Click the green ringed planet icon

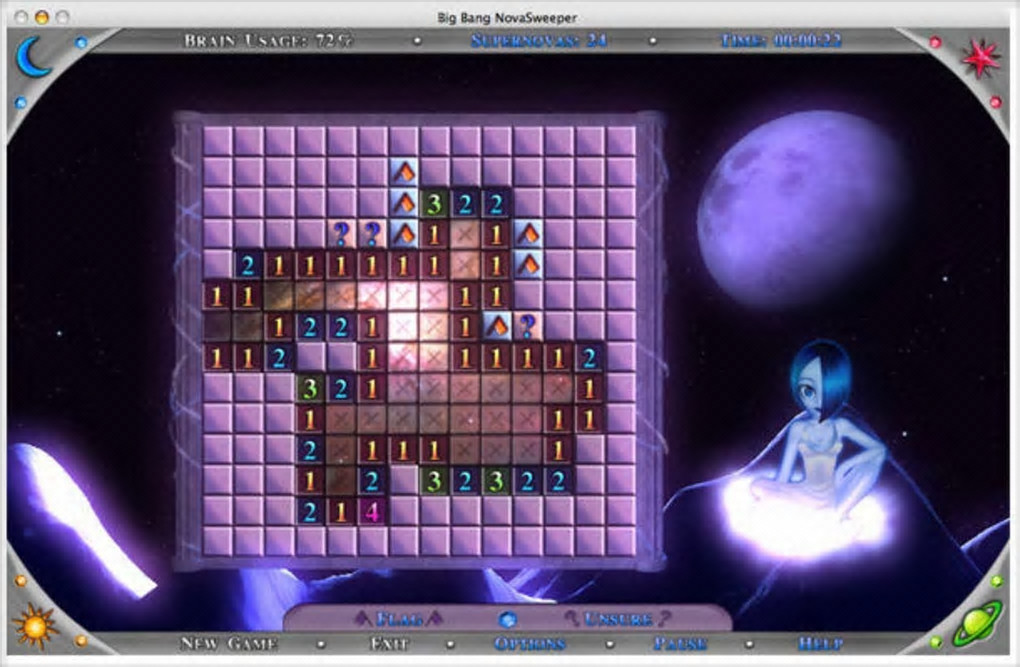978,623
